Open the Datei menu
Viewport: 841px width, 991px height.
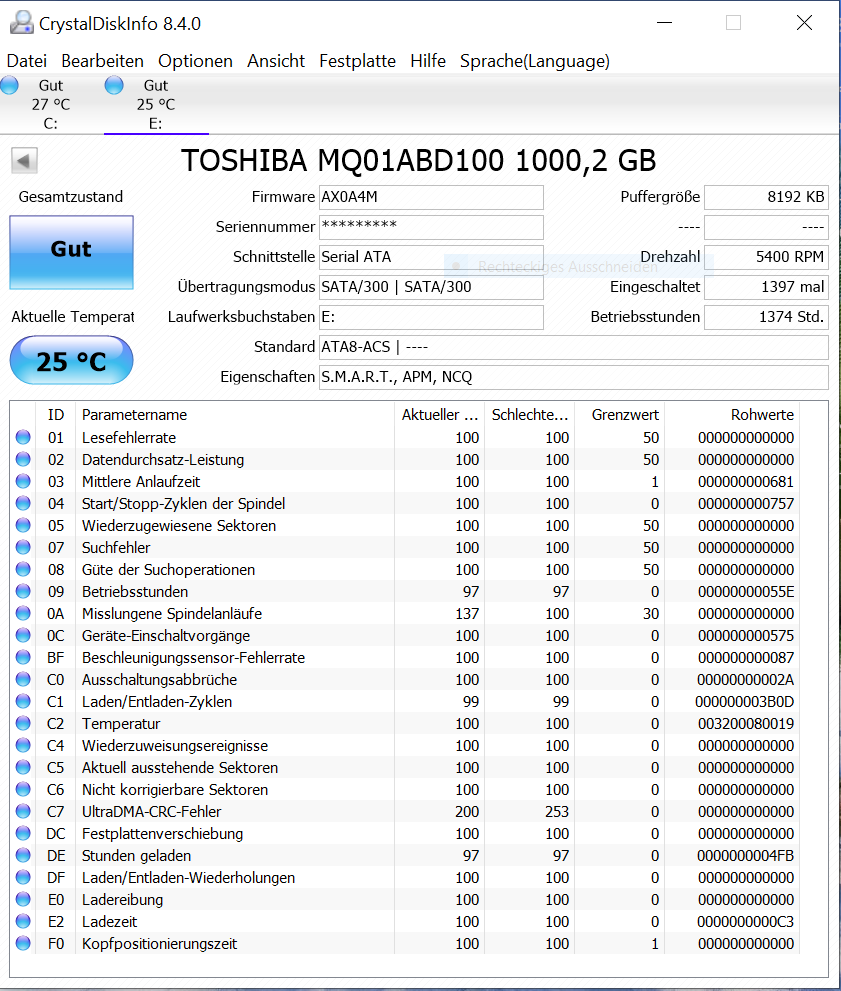27,61
